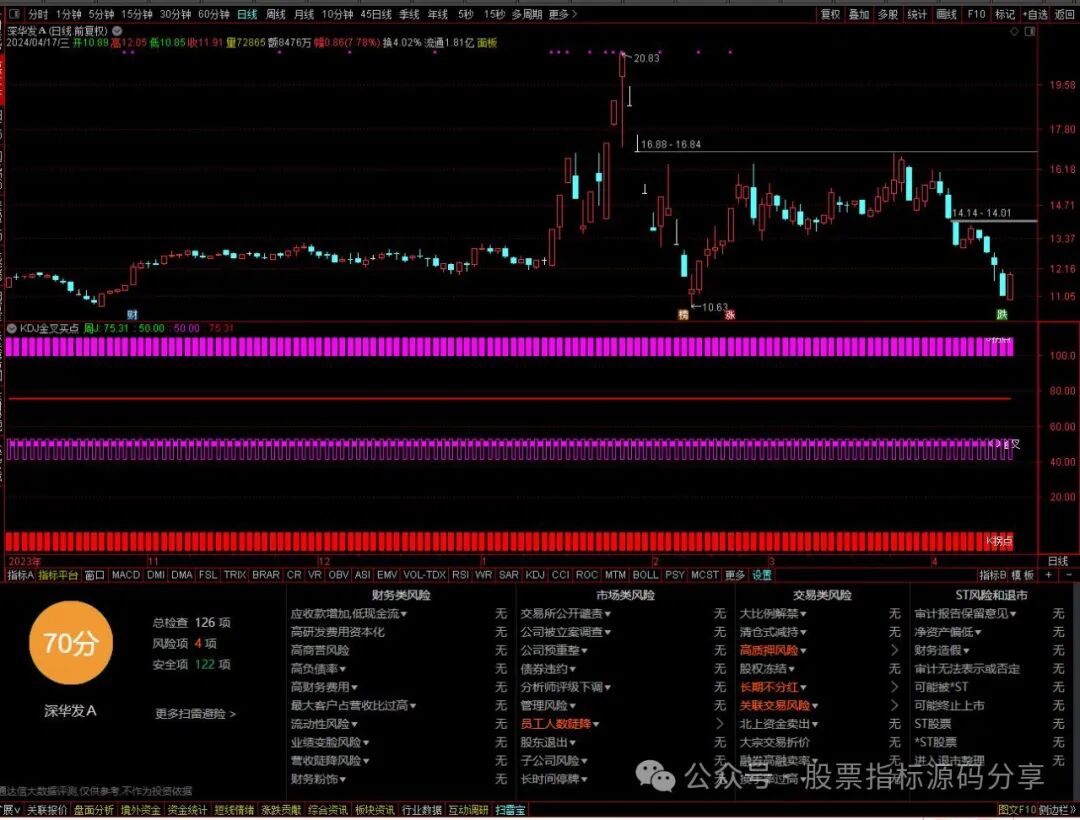Viewport: 1080px width, 820px height.
Task: Click the 统计 statistics button
Action: [917, 14]
